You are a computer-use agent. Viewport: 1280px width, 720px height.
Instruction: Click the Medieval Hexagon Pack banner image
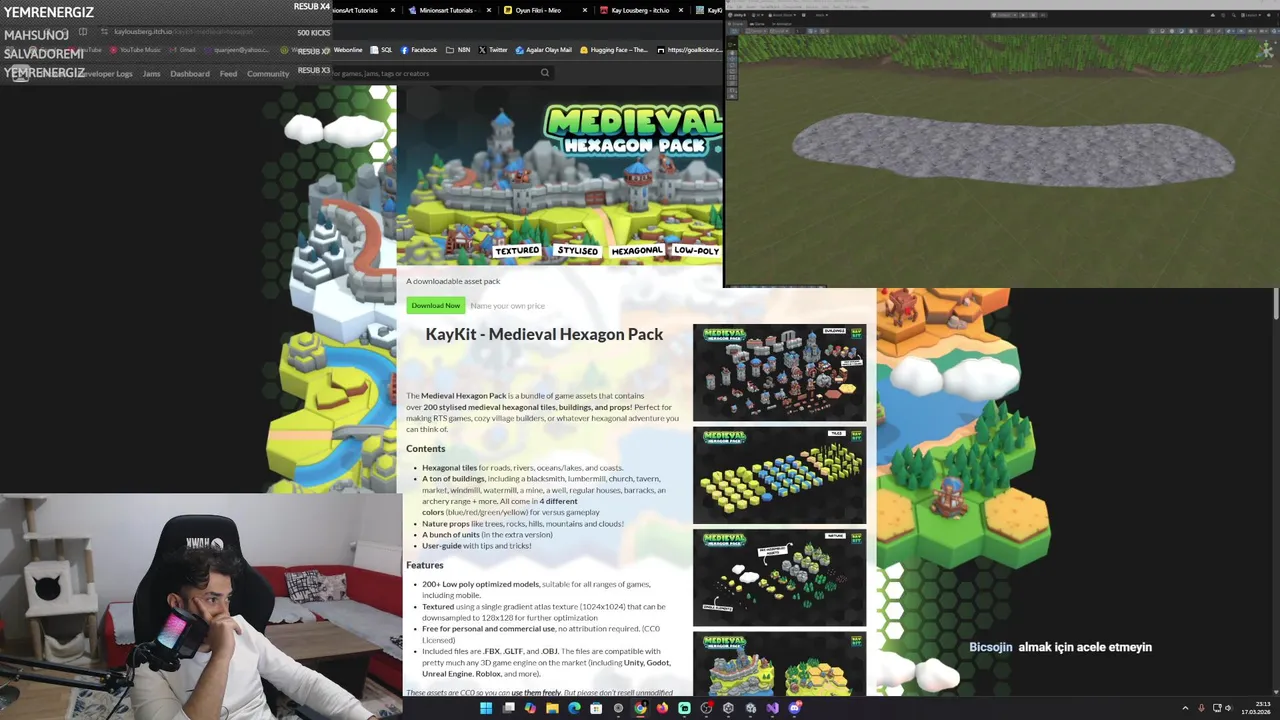(x=559, y=175)
